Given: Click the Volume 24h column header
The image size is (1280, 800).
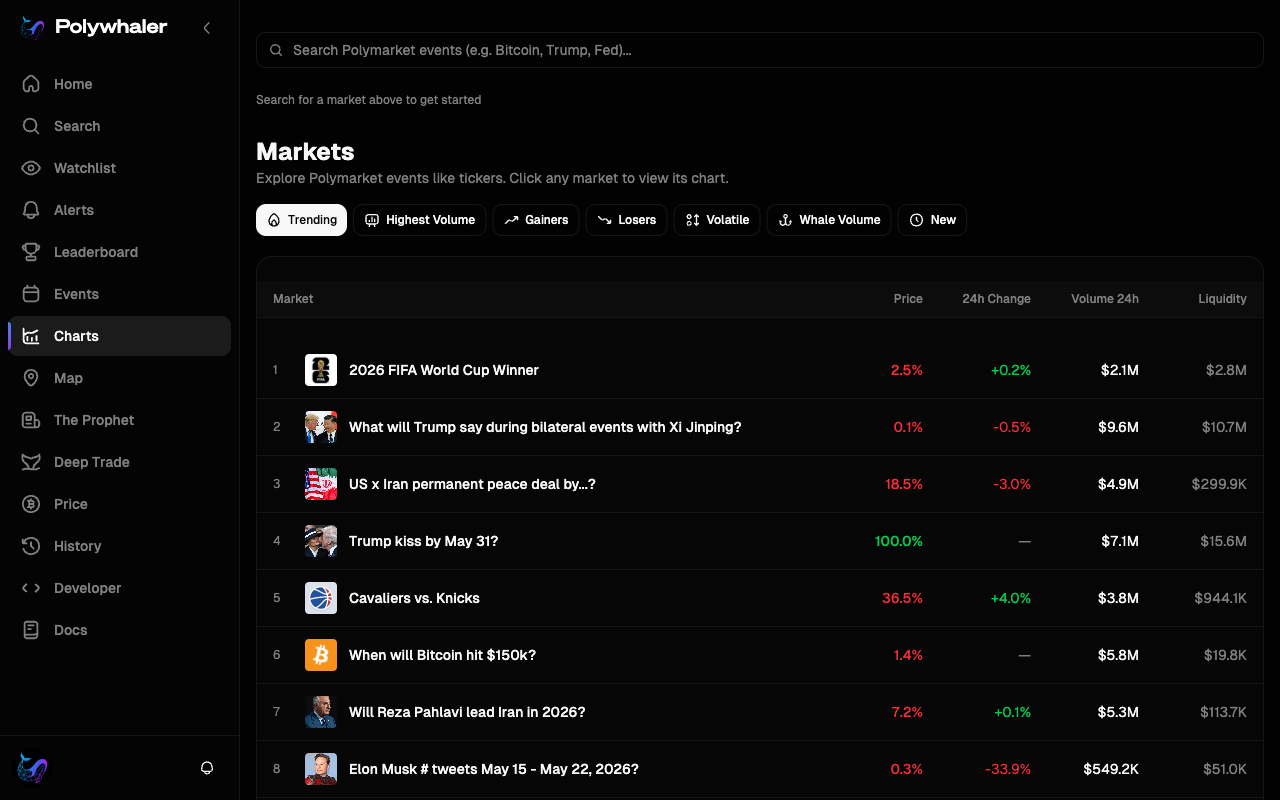Looking at the screenshot, I should (x=1105, y=299).
